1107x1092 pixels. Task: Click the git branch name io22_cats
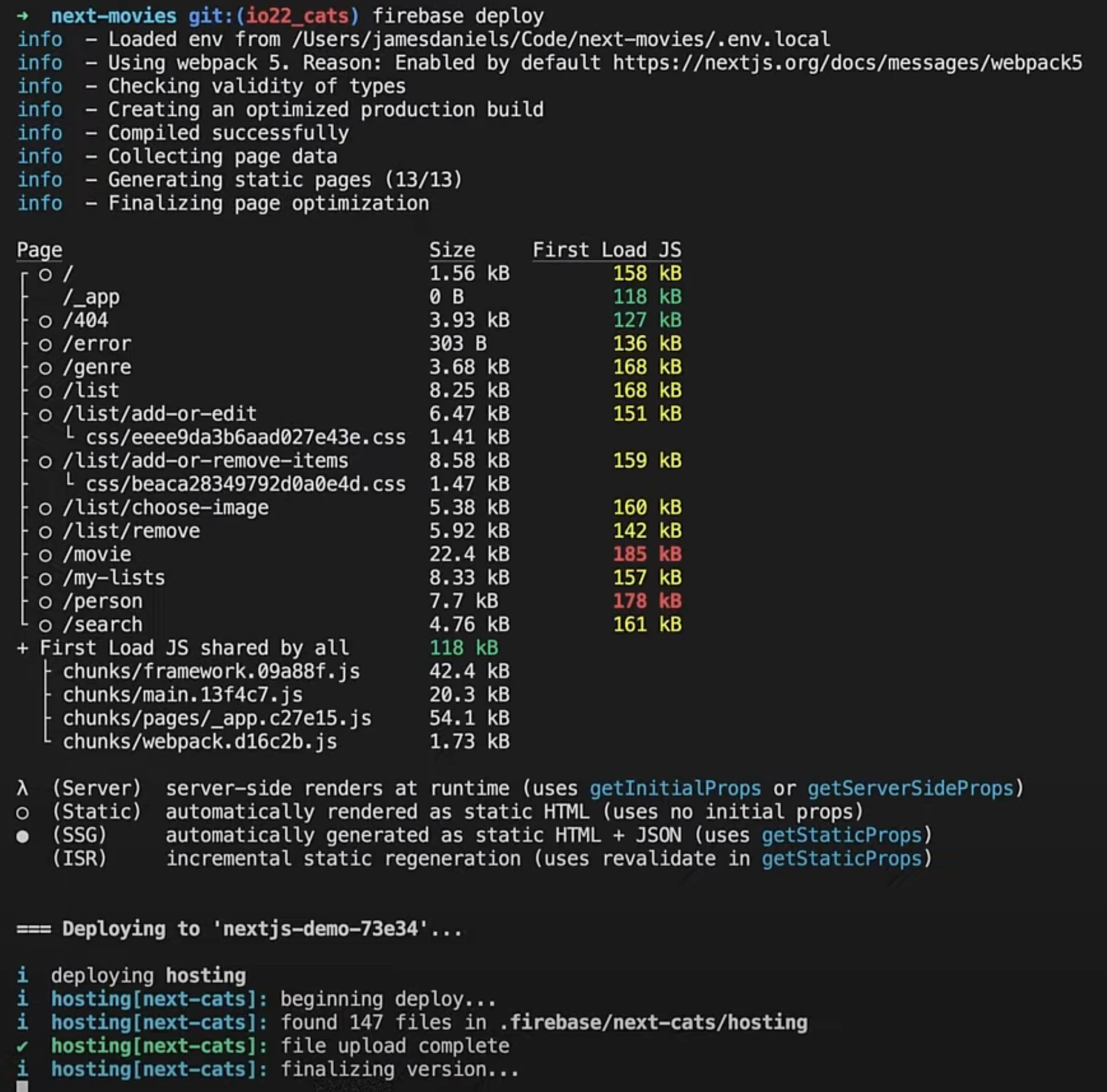(x=297, y=16)
